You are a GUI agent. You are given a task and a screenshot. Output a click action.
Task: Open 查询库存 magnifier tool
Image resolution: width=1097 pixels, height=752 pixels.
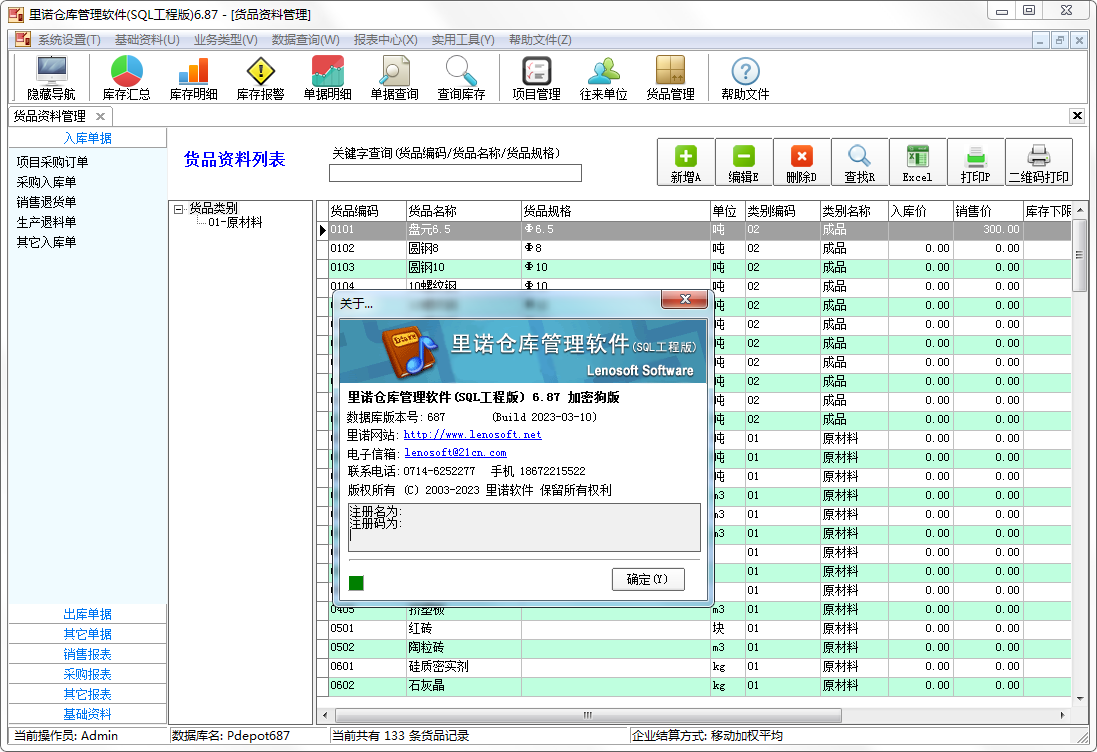(x=462, y=78)
